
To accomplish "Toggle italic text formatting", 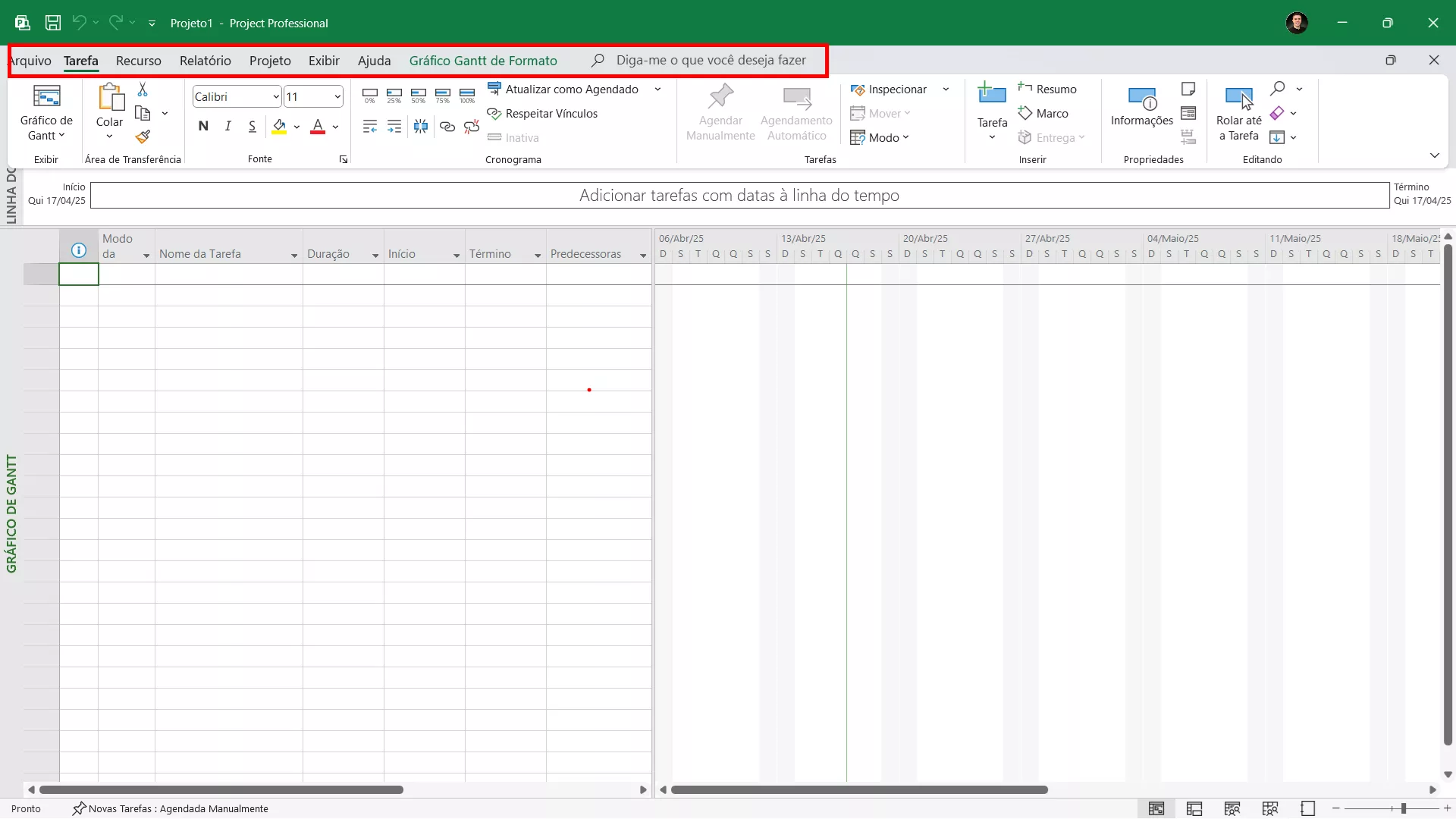I will (227, 127).
